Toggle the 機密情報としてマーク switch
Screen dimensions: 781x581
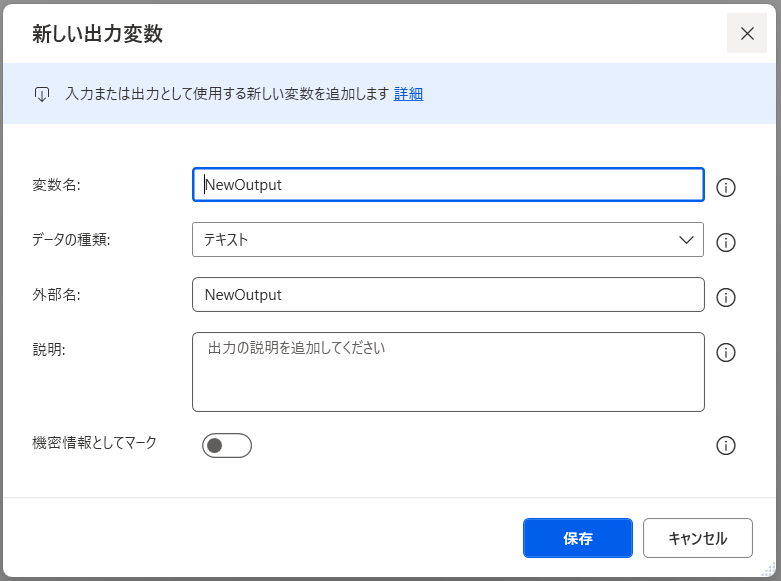227,446
